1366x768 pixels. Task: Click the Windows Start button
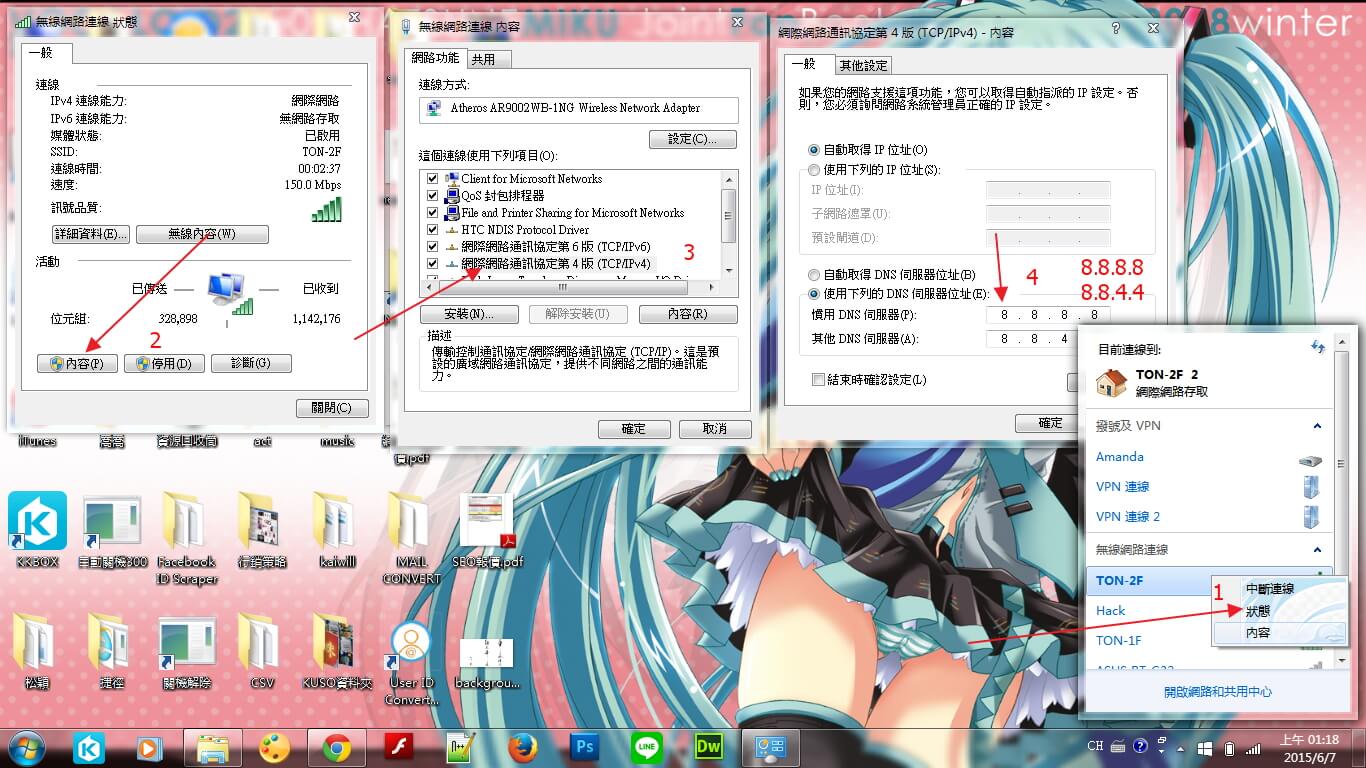pyautogui.click(x=27, y=747)
